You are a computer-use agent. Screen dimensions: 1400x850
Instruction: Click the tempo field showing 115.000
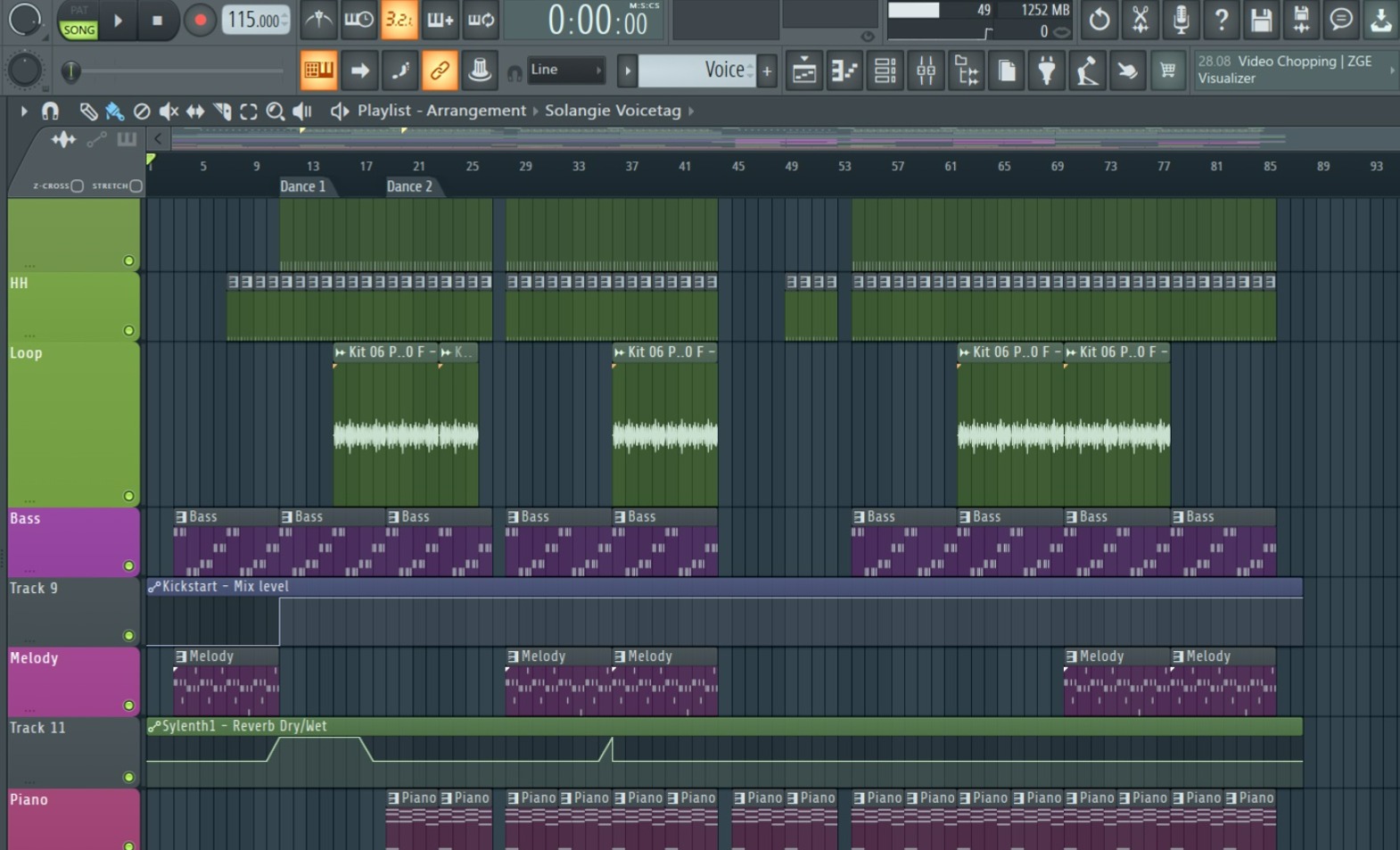pyautogui.click(x=255, y=20)
